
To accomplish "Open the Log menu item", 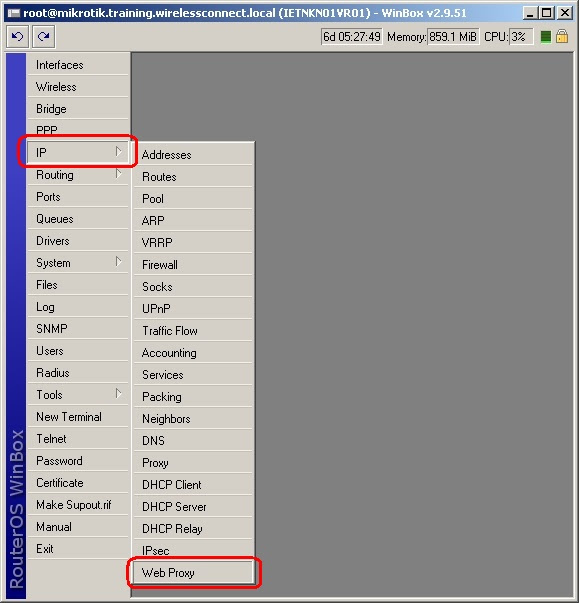I will point(78,307).
